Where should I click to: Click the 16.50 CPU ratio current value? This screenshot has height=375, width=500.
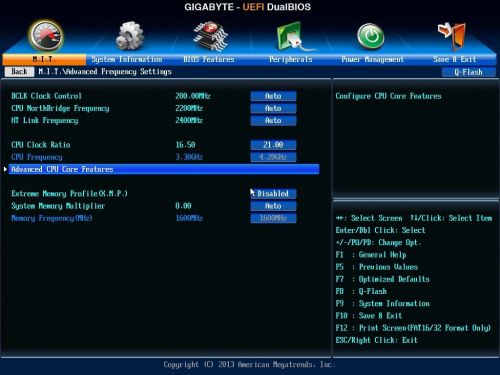tap(185, 145)
